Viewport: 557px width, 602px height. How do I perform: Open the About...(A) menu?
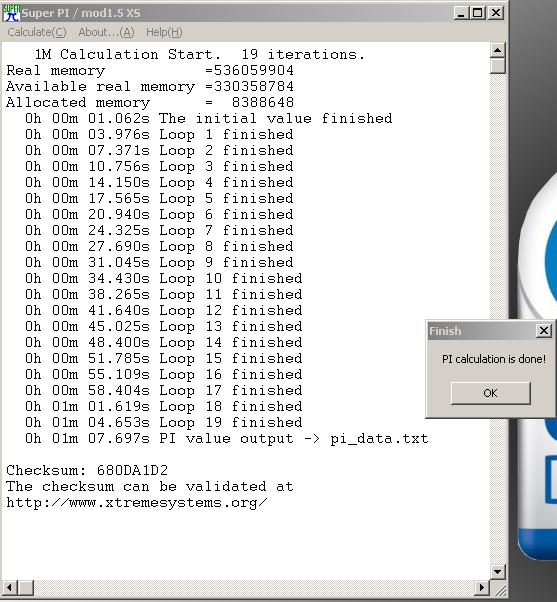pos(106,32)
